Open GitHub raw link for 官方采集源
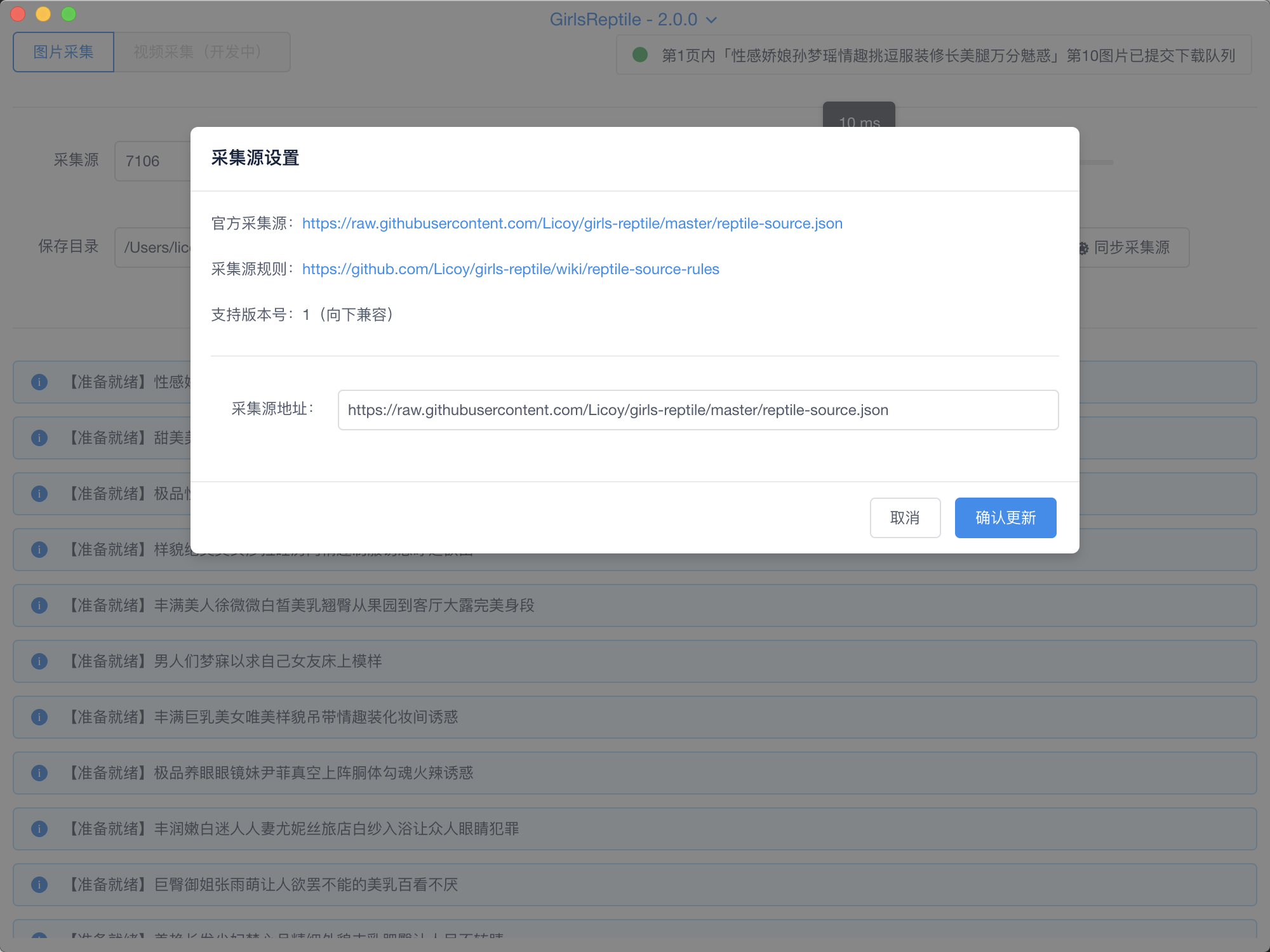The image size is (1270, 952). pyautogui.click(x=572, y=223)
